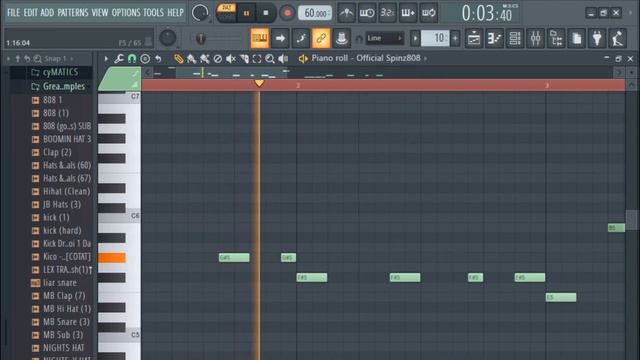This screenshot has width=640, height=360.
Task: Open the project files page icon
Action: [576, 38]
